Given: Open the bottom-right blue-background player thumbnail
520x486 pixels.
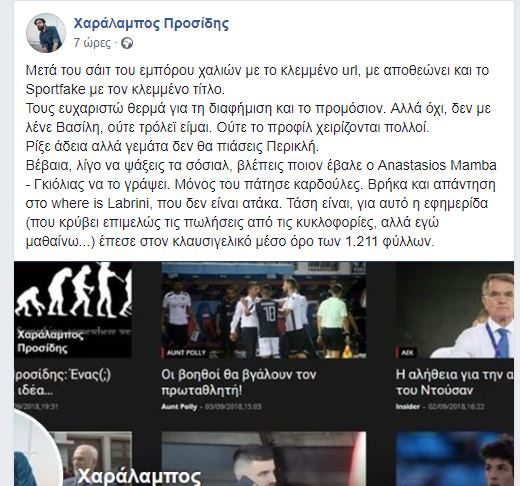Looking at the screenshot, I should click(x=455, y=459).
